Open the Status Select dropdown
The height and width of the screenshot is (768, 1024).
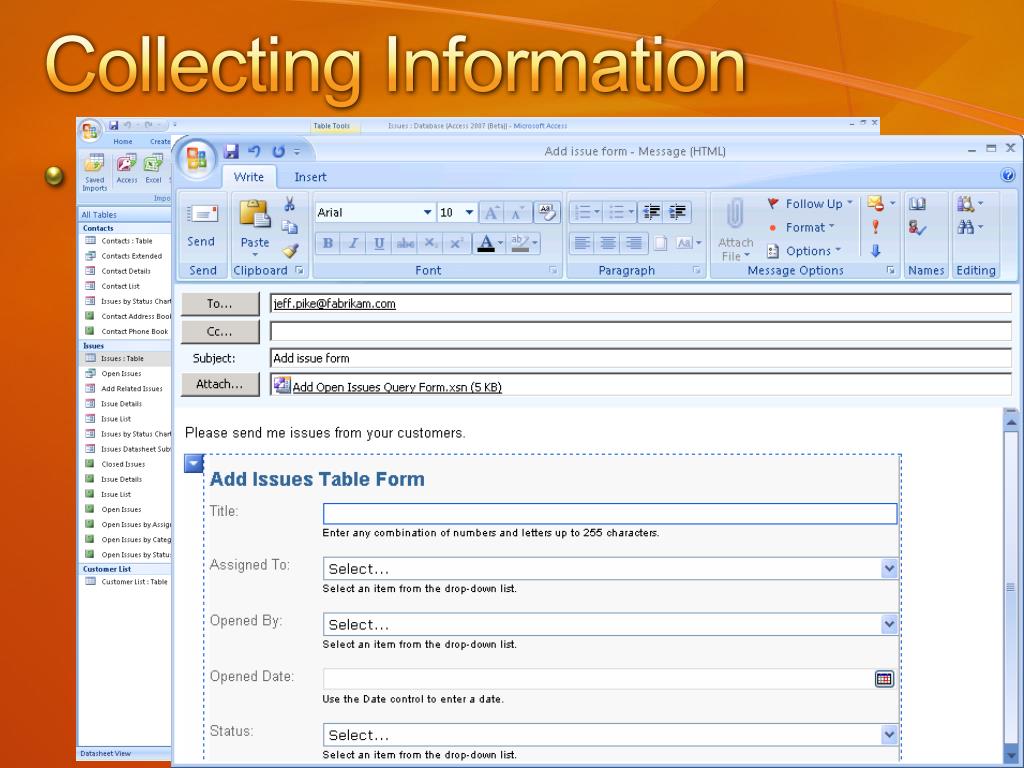[x=889, y=735]
